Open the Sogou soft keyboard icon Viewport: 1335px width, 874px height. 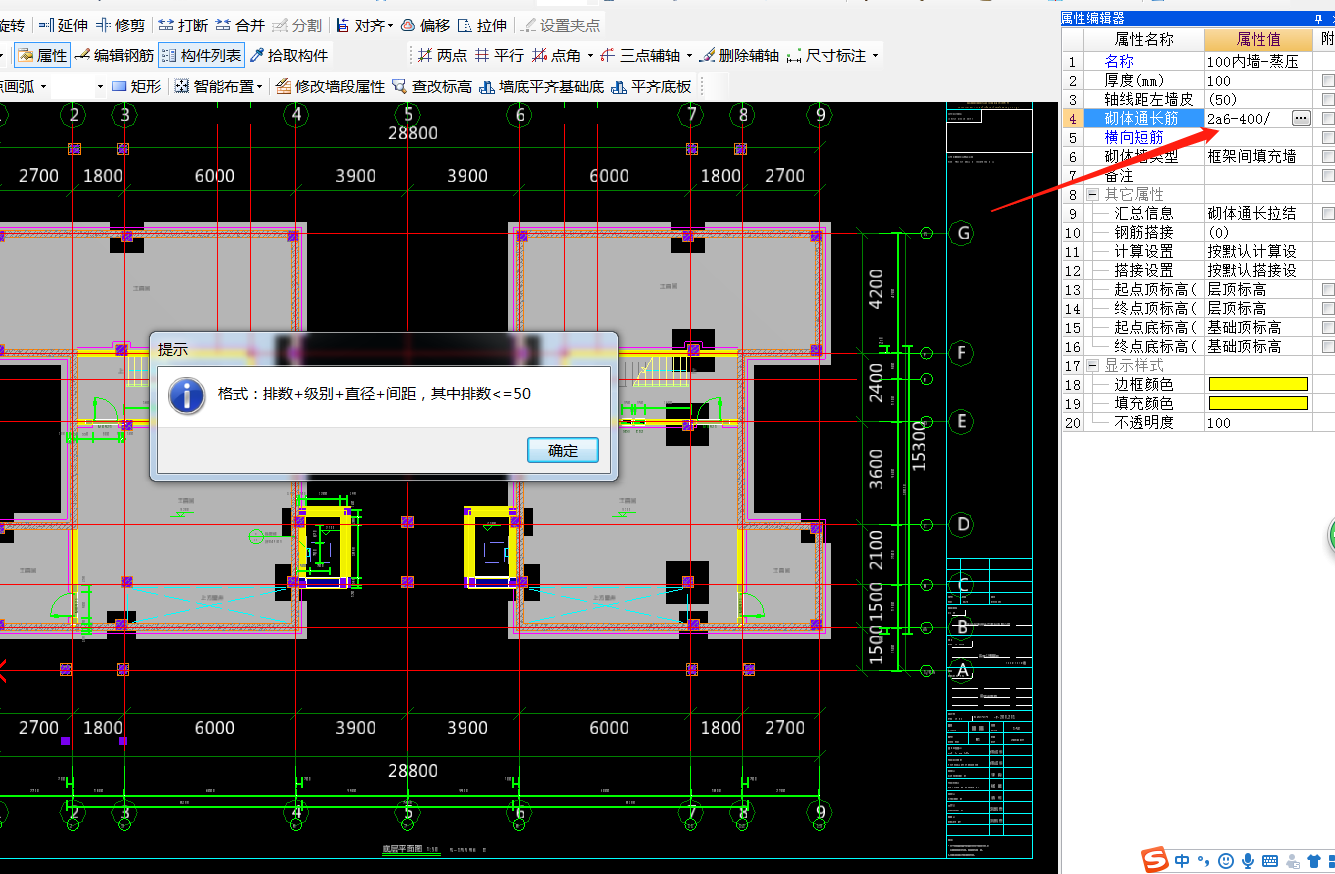pyautogui.click(x=1271, y=860)
